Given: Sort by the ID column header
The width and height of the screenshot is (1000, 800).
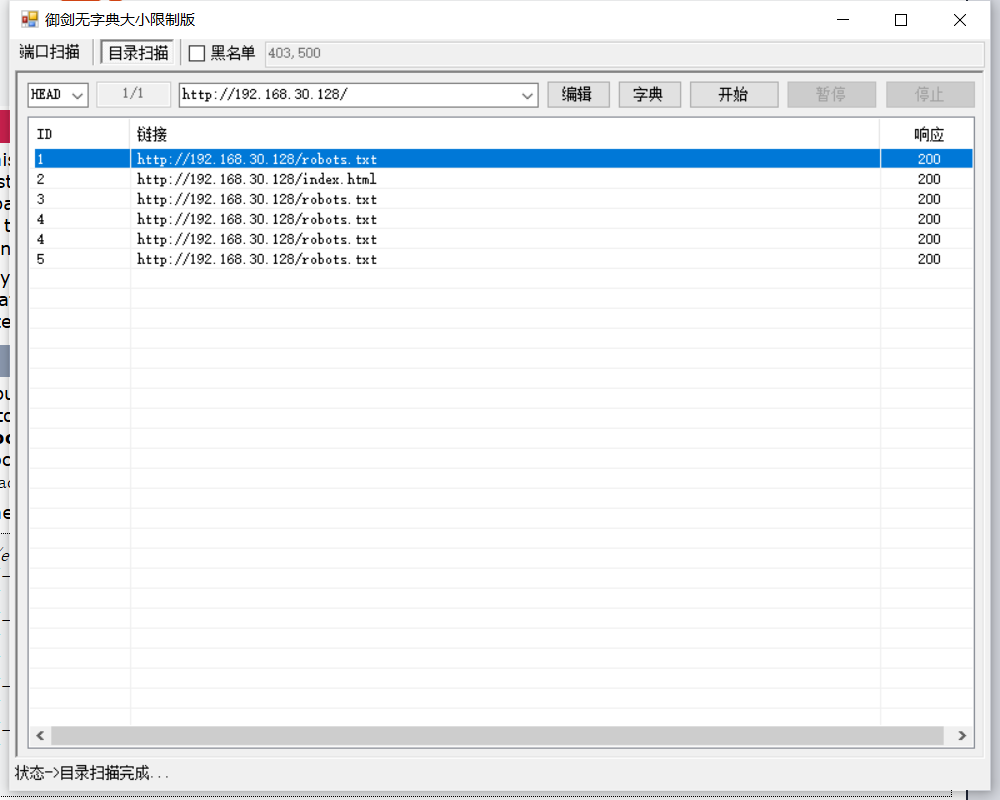Looking at the screenshot, I should point(80,134).
